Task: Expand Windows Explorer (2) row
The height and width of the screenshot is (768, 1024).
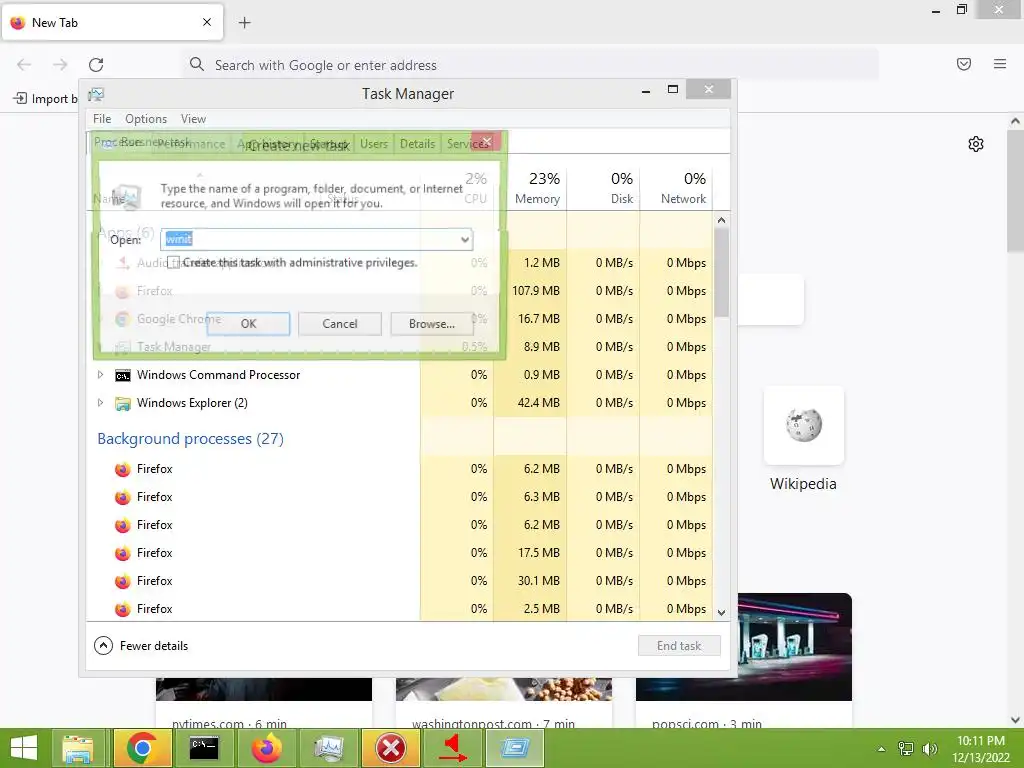Action: point(100,403)
